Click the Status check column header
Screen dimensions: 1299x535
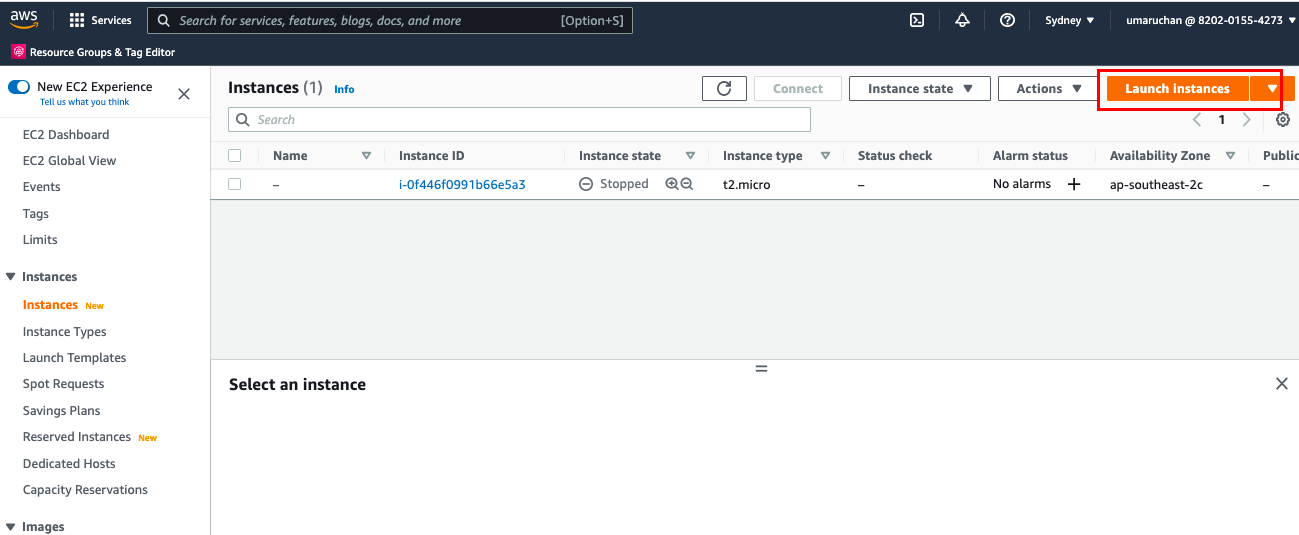pyautogui.click(x=895, y=156)
